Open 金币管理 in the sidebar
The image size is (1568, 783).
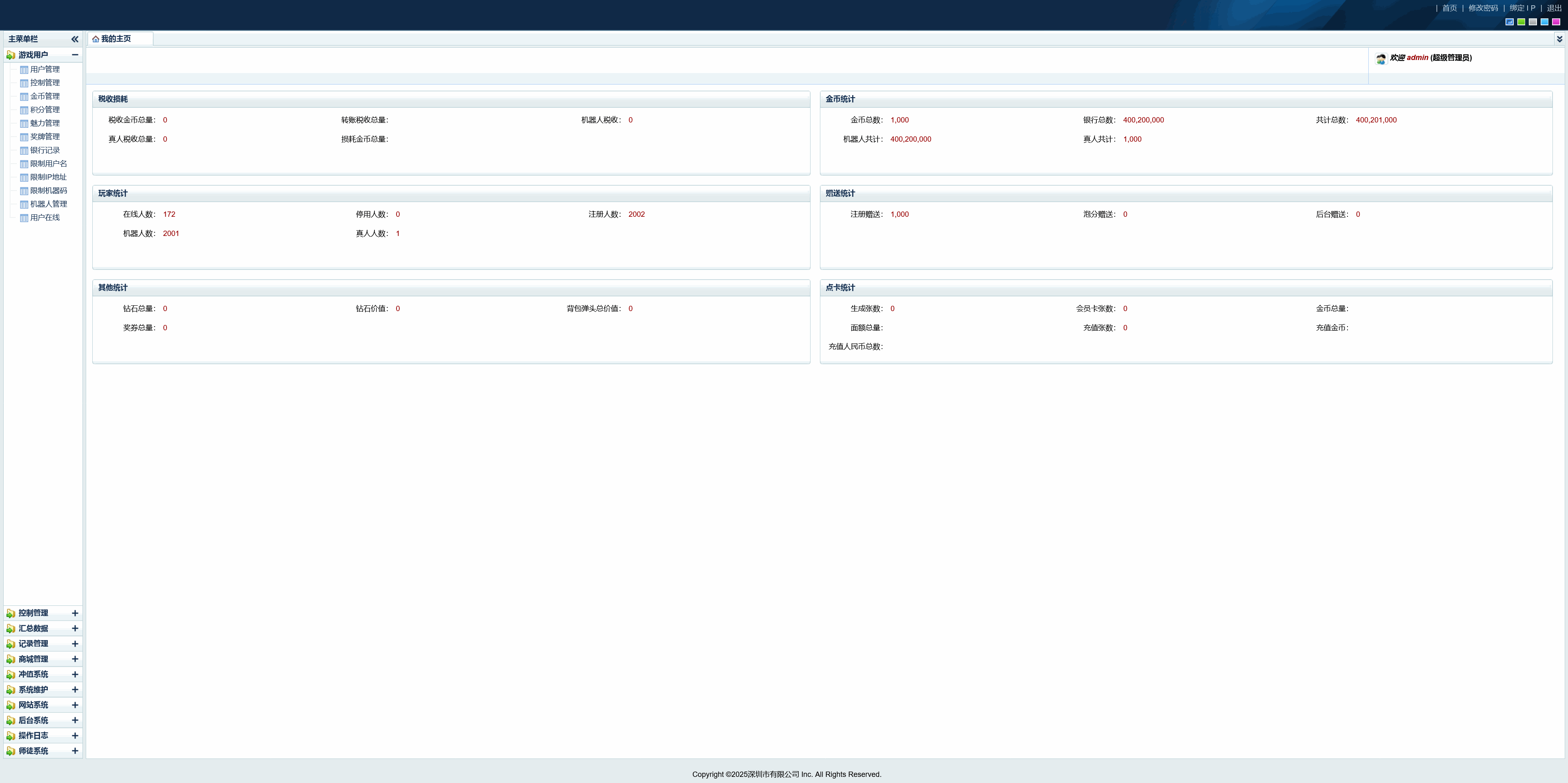pos(45,96)
